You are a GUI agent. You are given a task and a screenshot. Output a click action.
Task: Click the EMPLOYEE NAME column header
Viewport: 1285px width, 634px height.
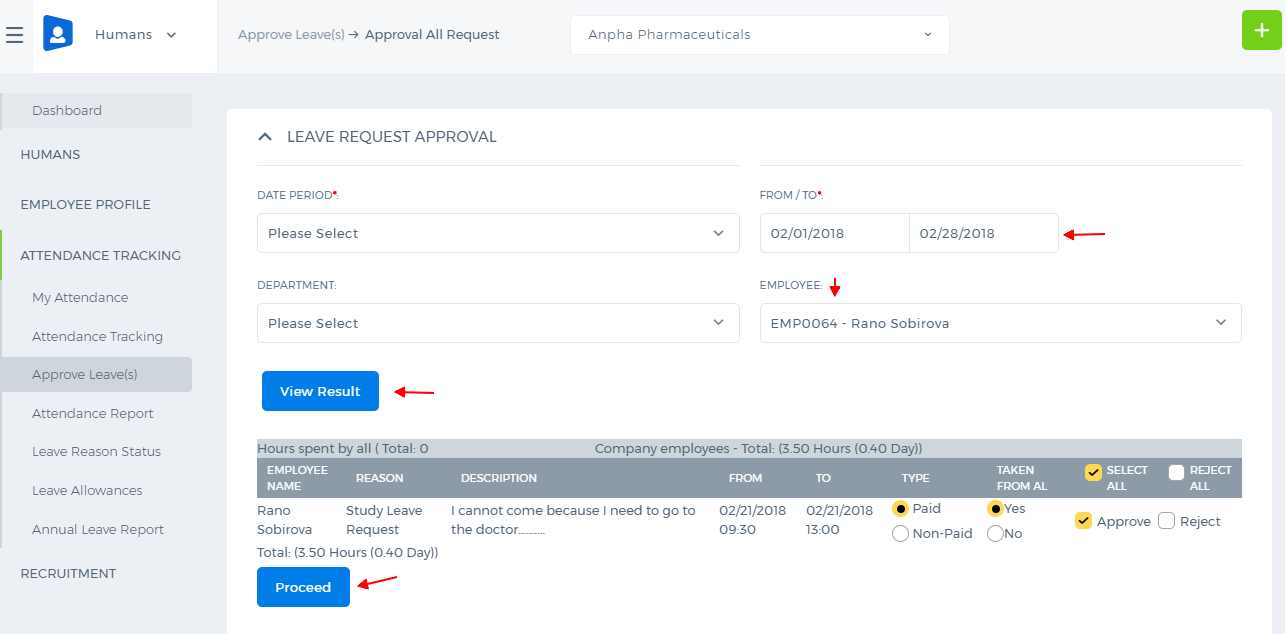click(x=297, y=478)
